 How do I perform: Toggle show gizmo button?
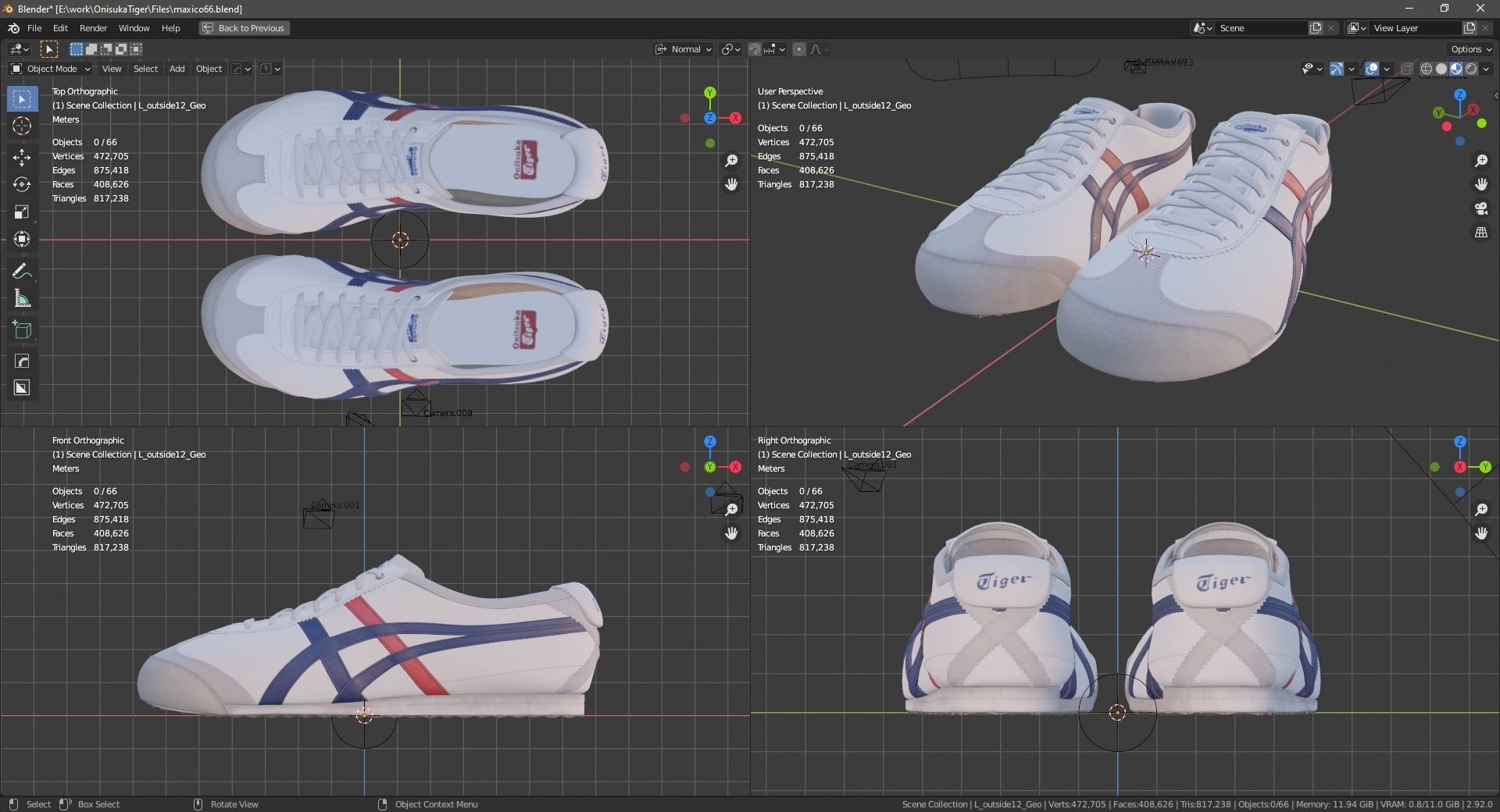[x=1337, y=69]
